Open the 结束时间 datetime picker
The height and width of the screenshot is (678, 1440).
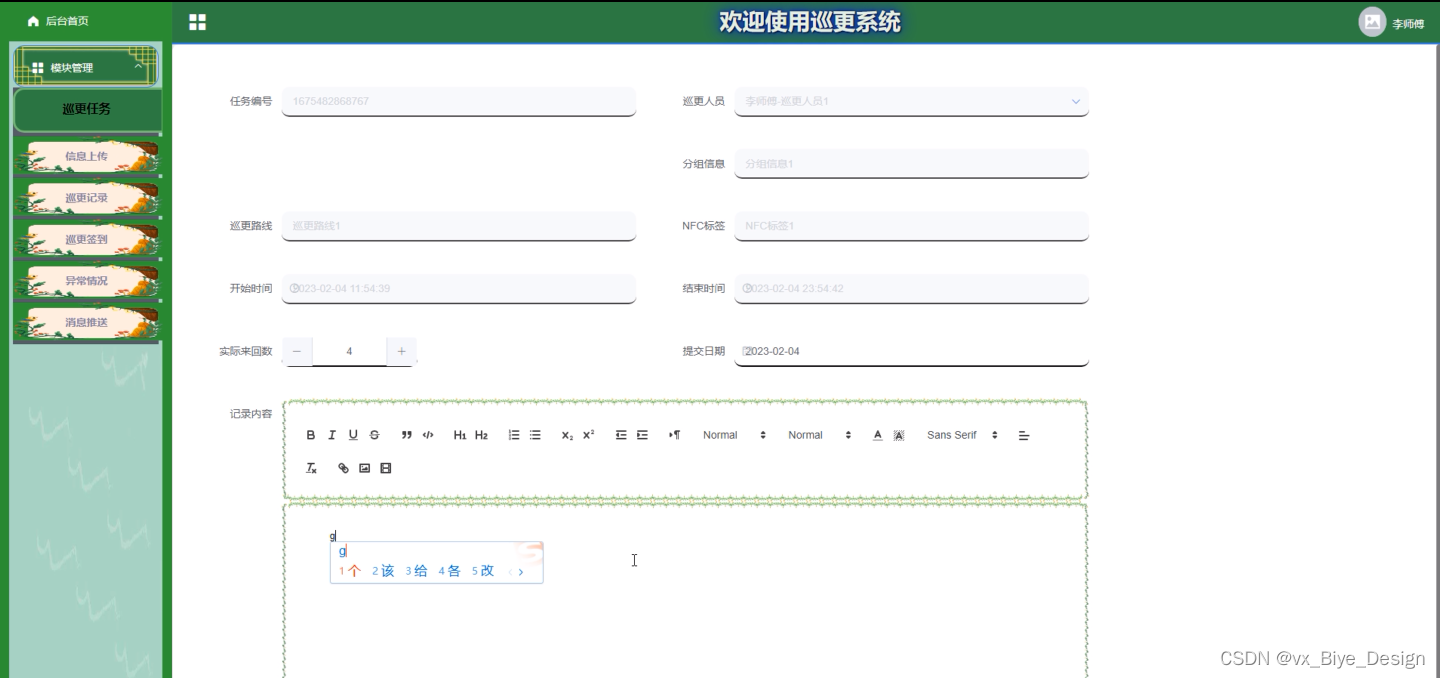click(911, 288)
